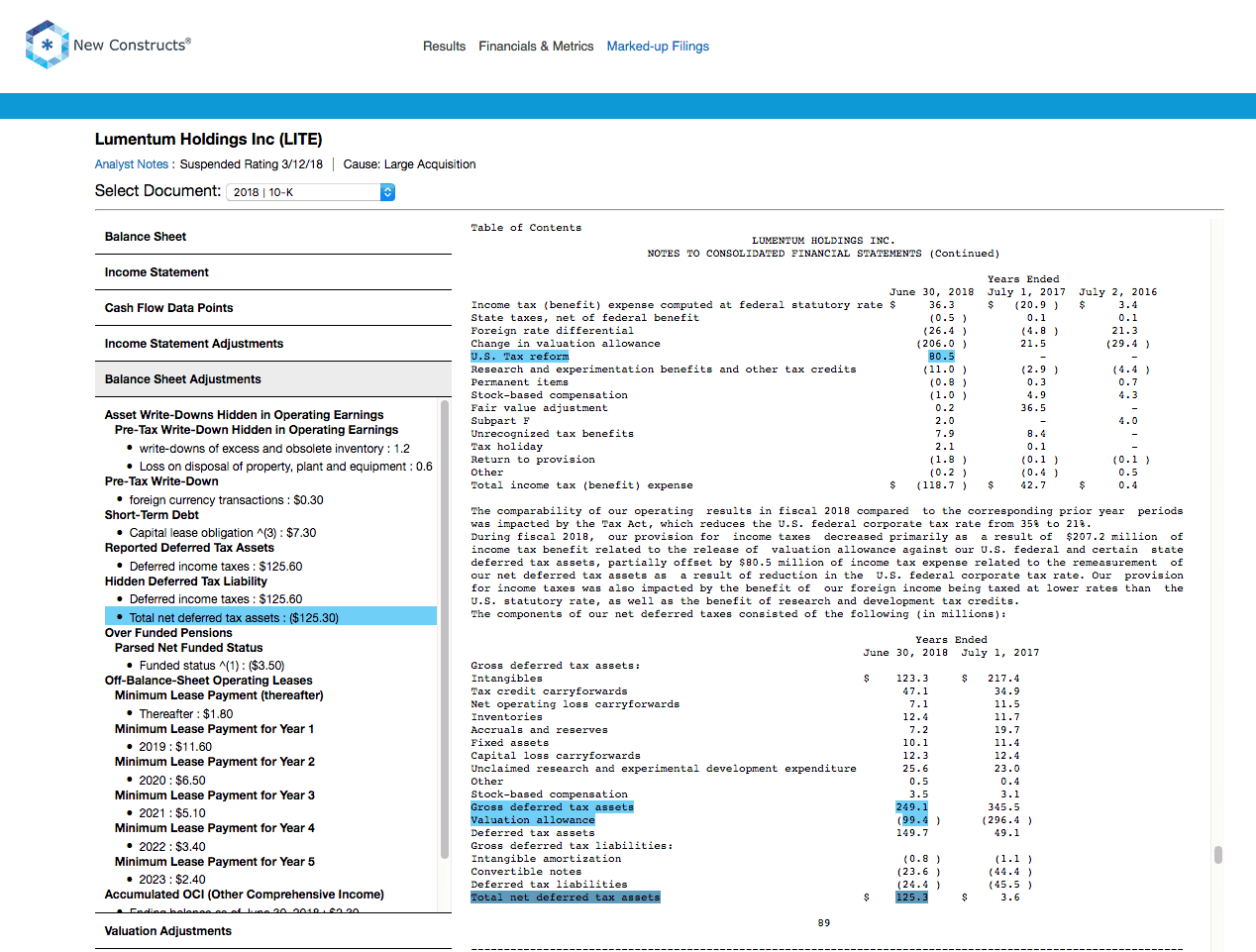Click highlighted Gross deferred tax assets label
Image resolution: width=1256 pixels, height=952 pixels.
[x=552, y=807]
